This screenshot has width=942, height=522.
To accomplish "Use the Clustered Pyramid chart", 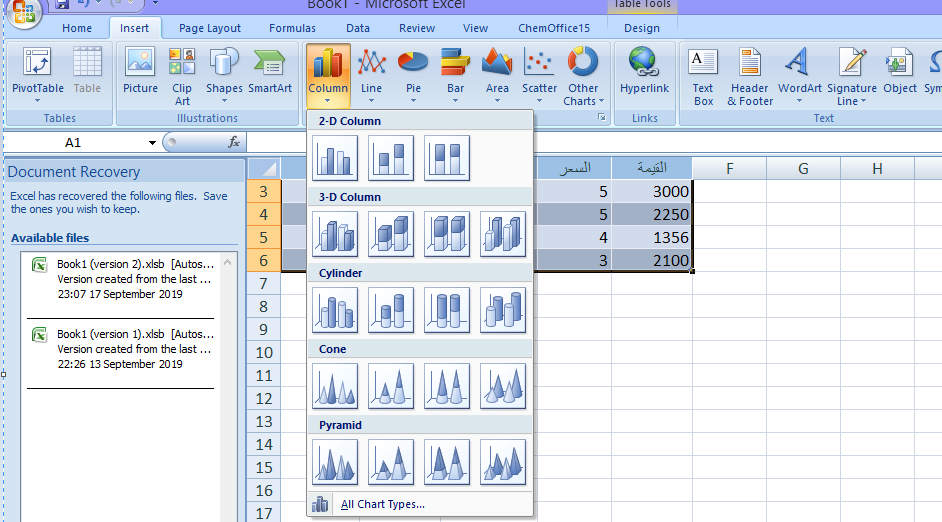I will pyautogui.click(x=335, y=462).
